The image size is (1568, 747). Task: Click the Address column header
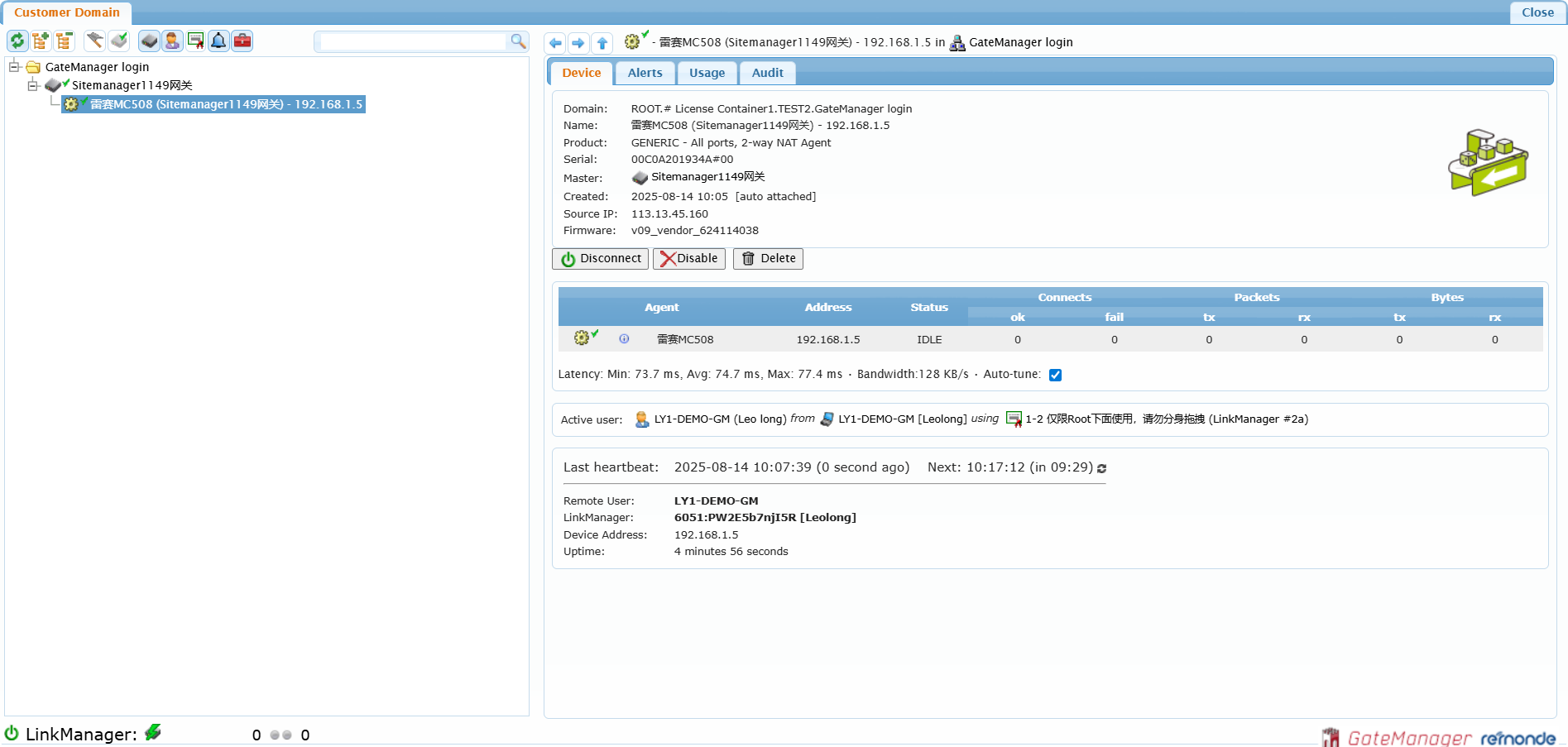[827, 307]
